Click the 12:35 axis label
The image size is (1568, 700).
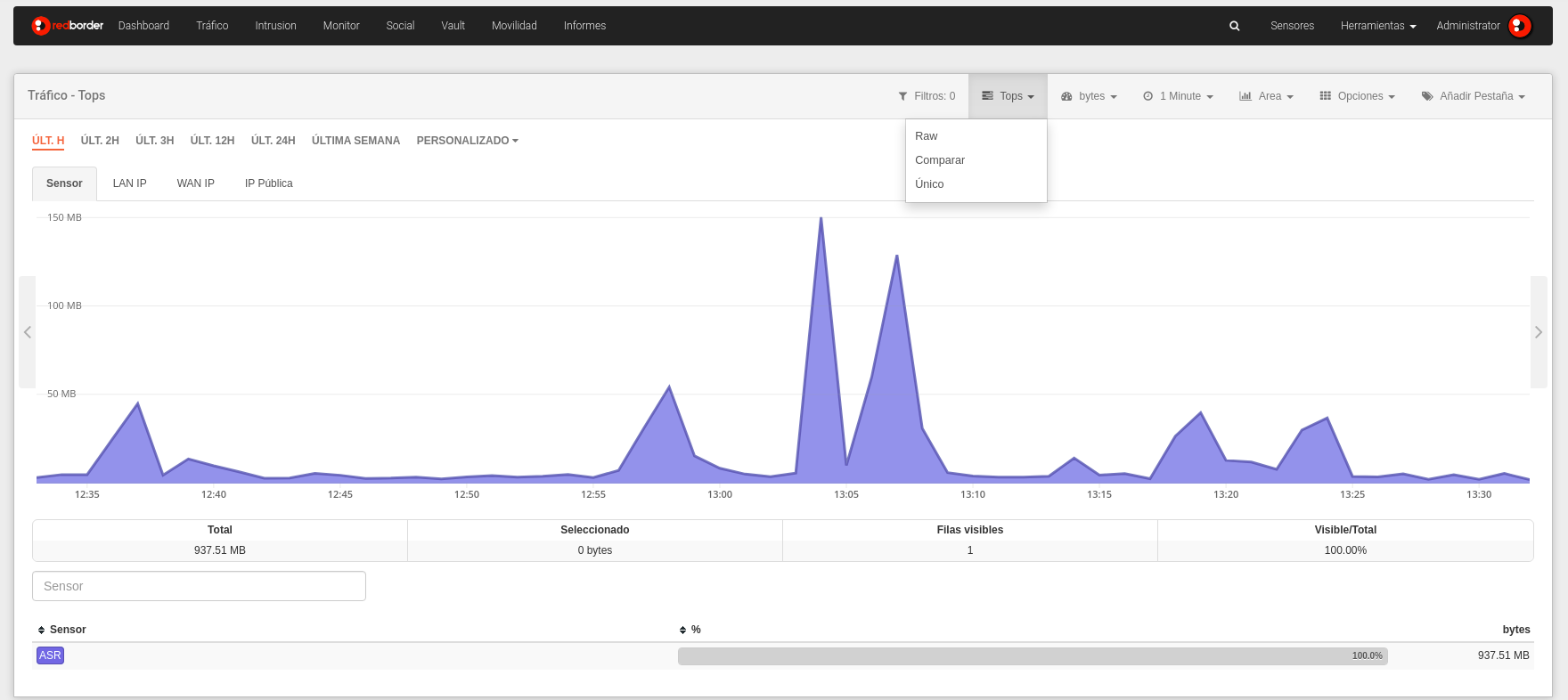pyautogui.click(x=87, y=494)
